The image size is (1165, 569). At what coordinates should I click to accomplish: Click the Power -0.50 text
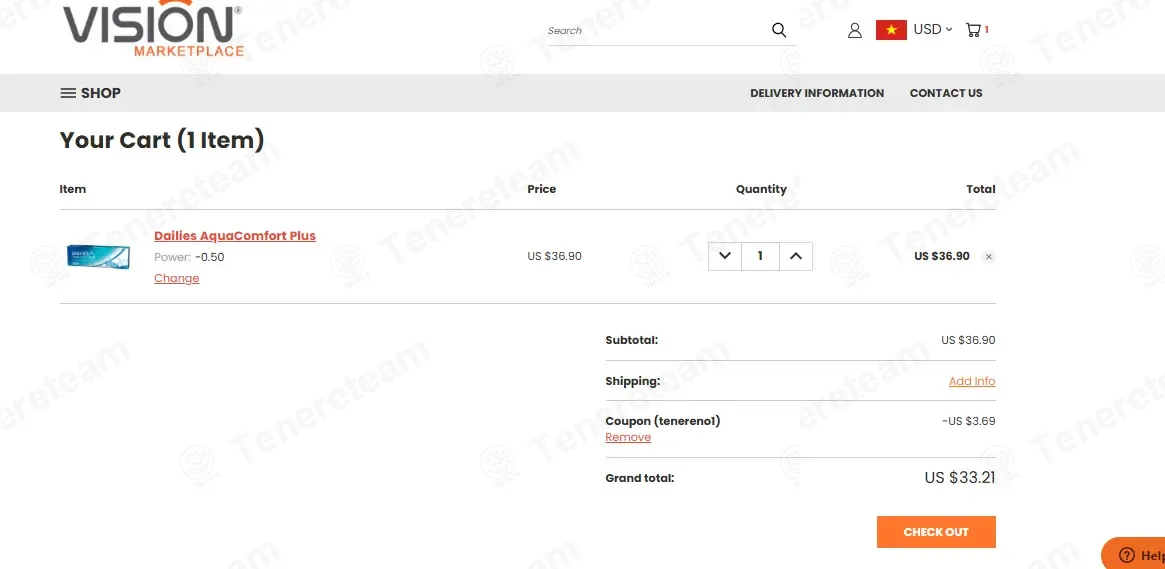pos(189,257)
